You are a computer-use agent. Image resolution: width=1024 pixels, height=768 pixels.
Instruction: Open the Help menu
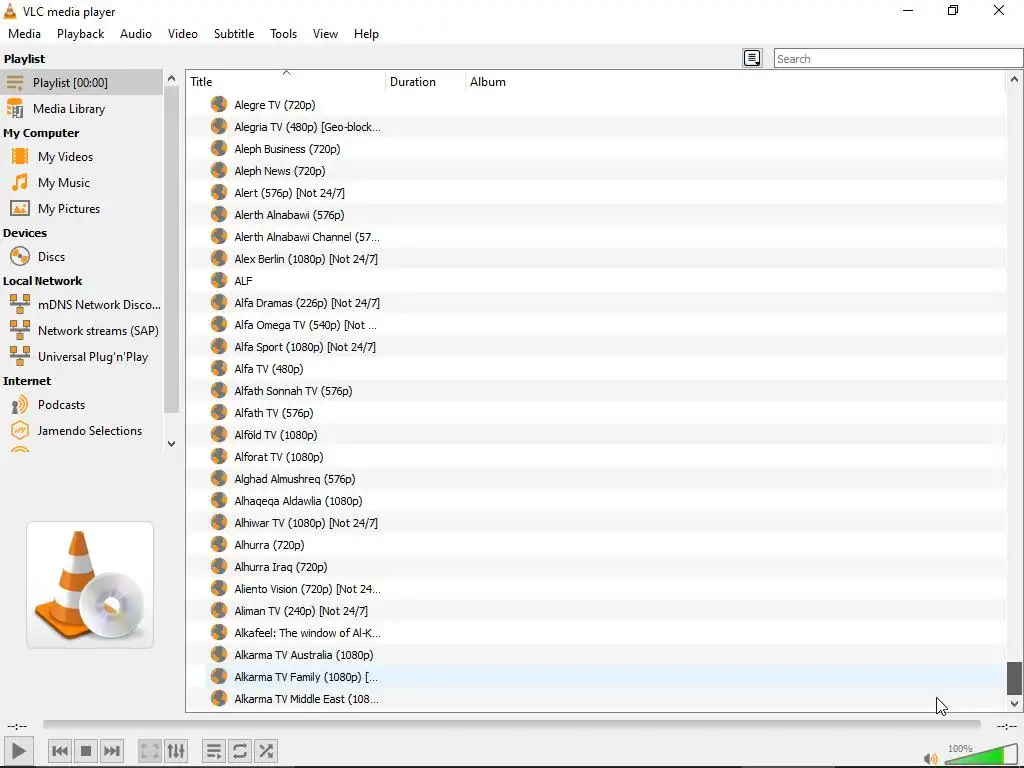[366, 34]
